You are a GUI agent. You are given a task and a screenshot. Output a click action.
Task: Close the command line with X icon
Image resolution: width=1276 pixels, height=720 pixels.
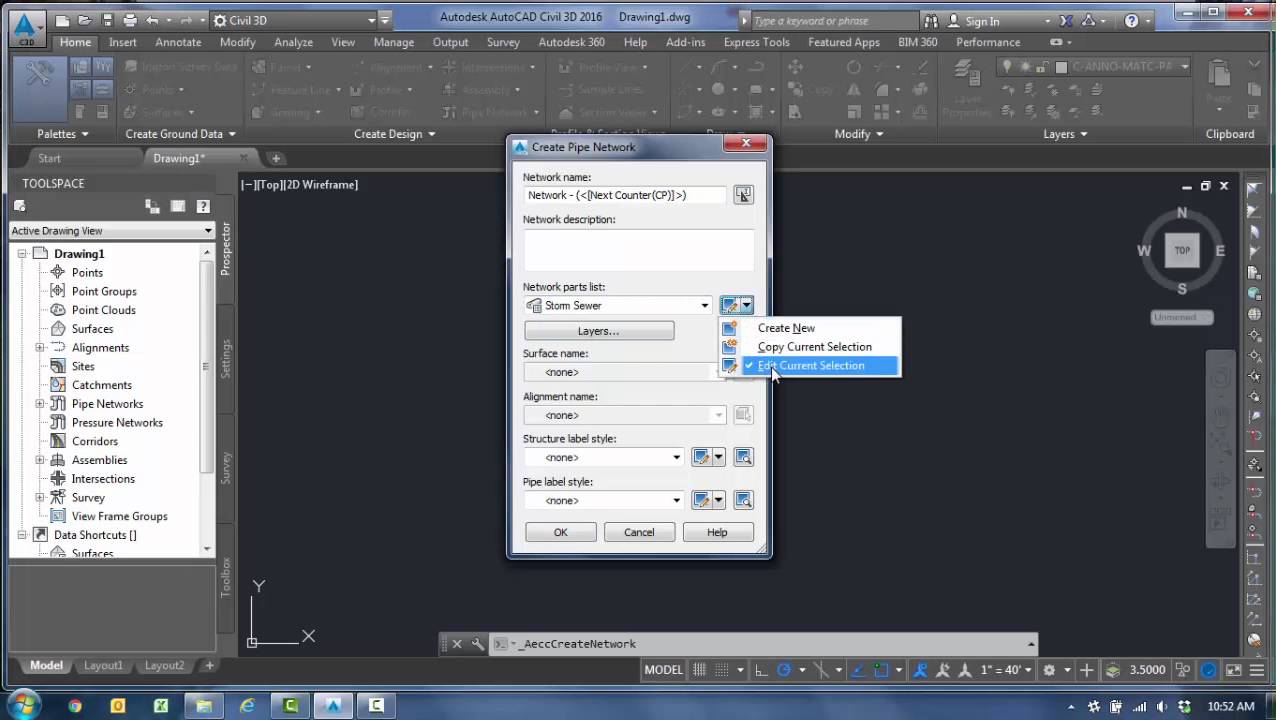coord(457,644)
